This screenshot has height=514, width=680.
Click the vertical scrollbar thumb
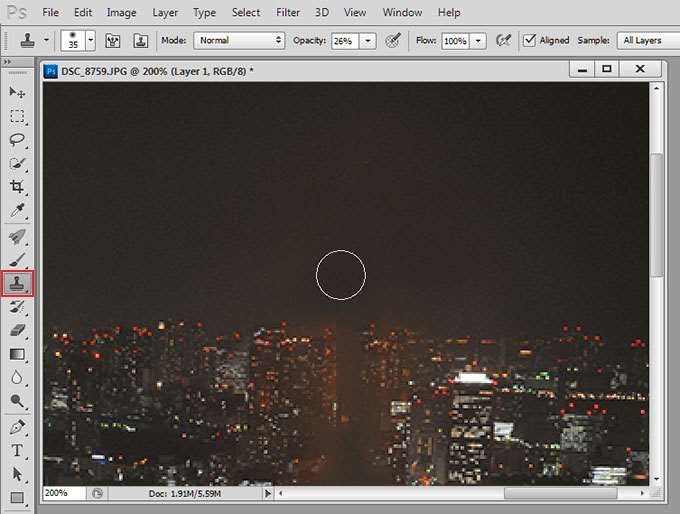[x=657, y=215]
